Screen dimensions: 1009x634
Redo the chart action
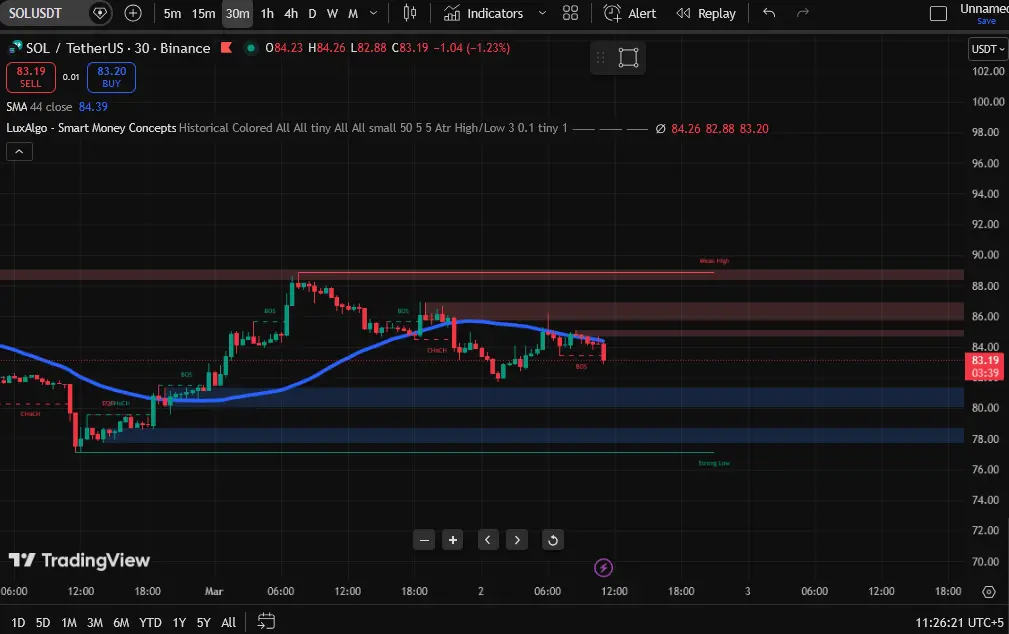click(802, 13)
